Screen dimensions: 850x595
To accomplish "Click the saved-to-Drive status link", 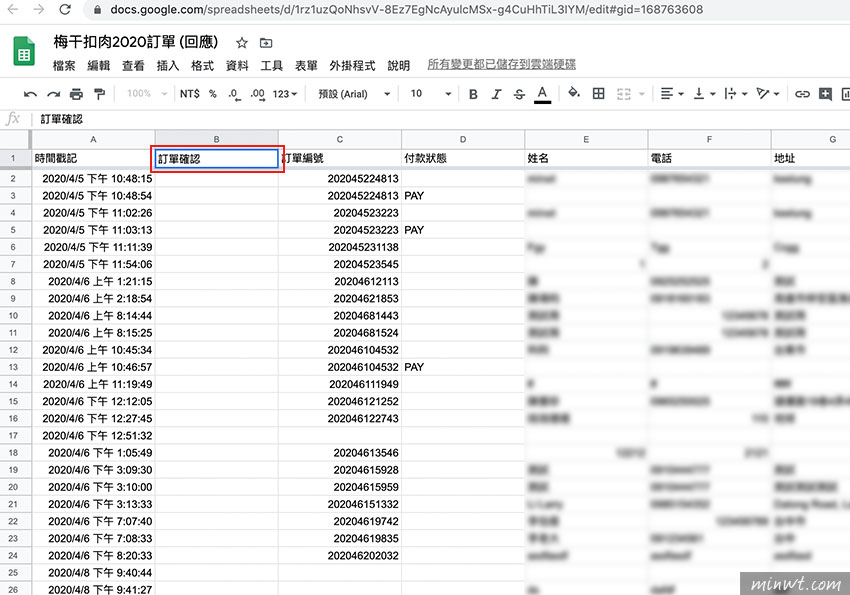I will [501, 64].
